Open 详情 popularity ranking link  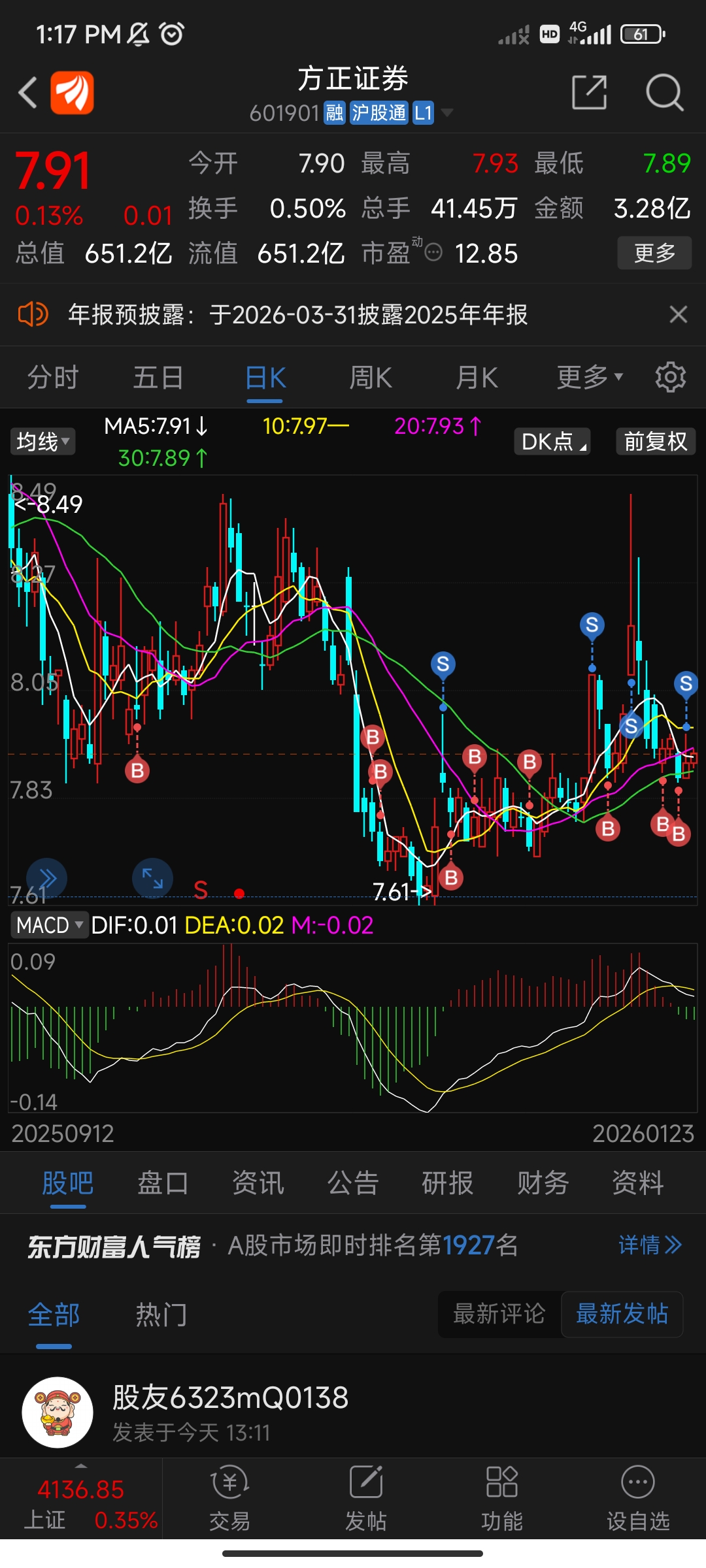(650, 1245)
